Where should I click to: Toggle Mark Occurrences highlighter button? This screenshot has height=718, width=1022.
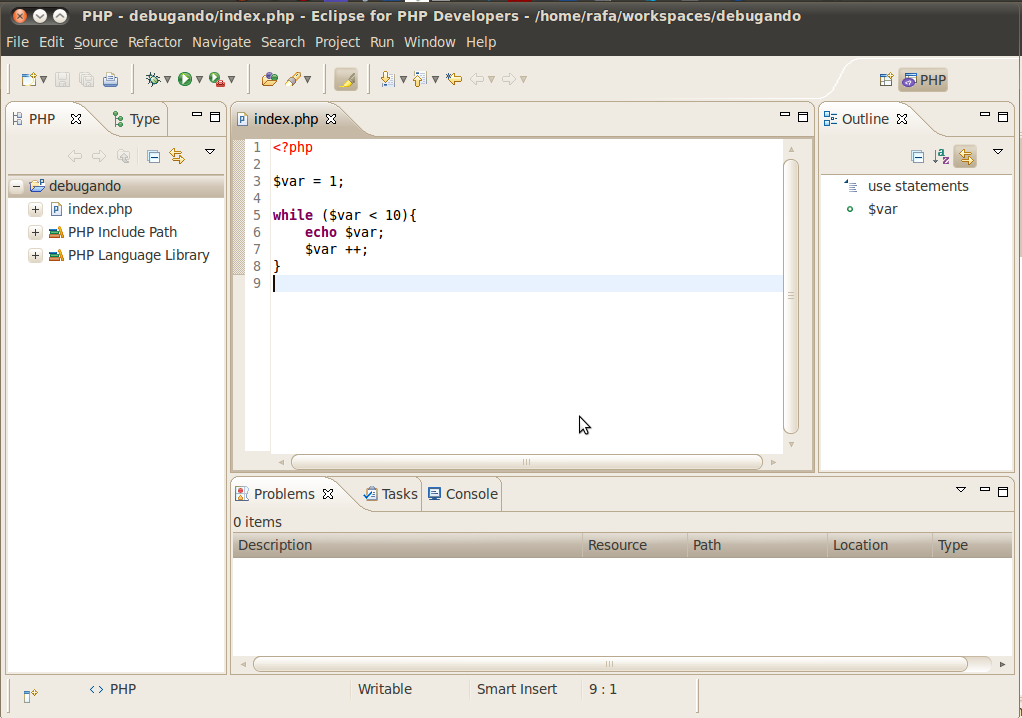click(x=346, y=79)
